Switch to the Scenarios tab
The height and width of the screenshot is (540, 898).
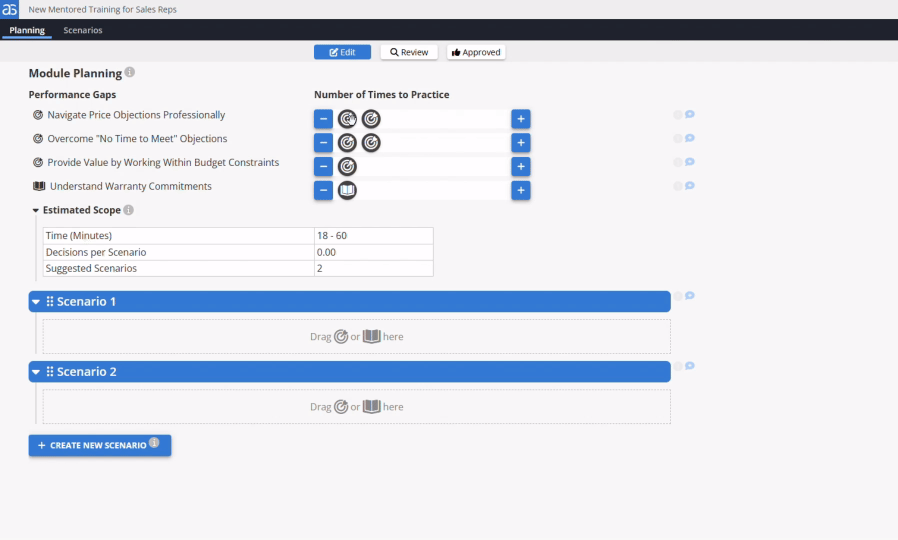point(82,30)
